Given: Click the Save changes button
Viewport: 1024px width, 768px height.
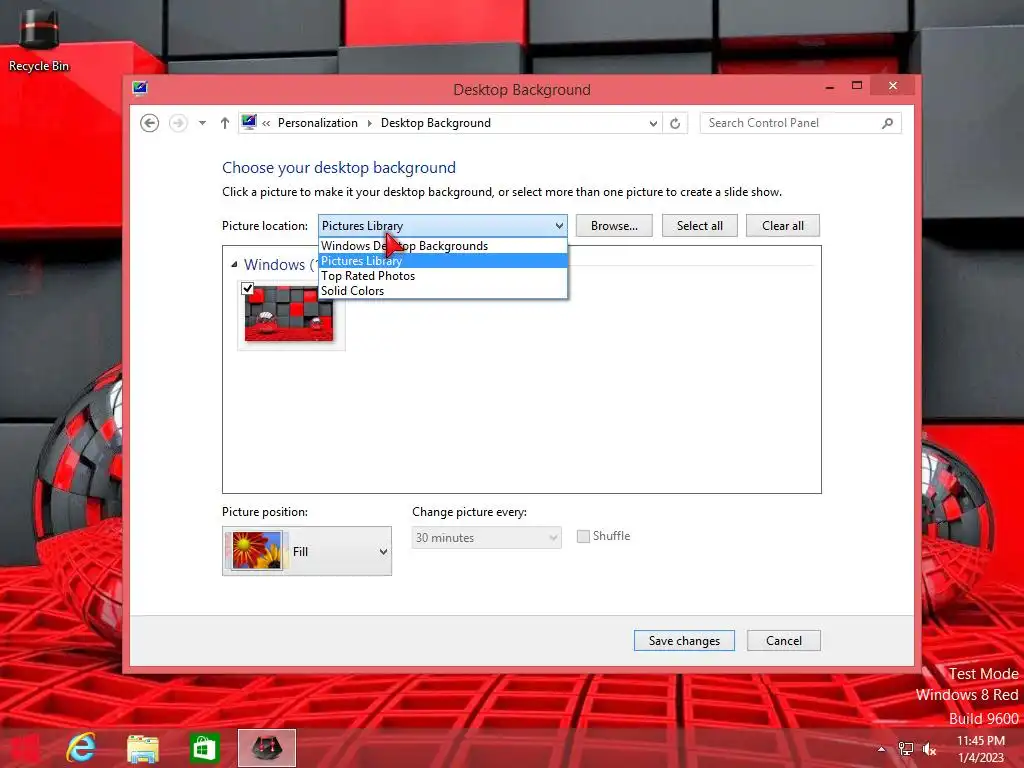Looking at the screenshot, I should click(x=684, y=641).
